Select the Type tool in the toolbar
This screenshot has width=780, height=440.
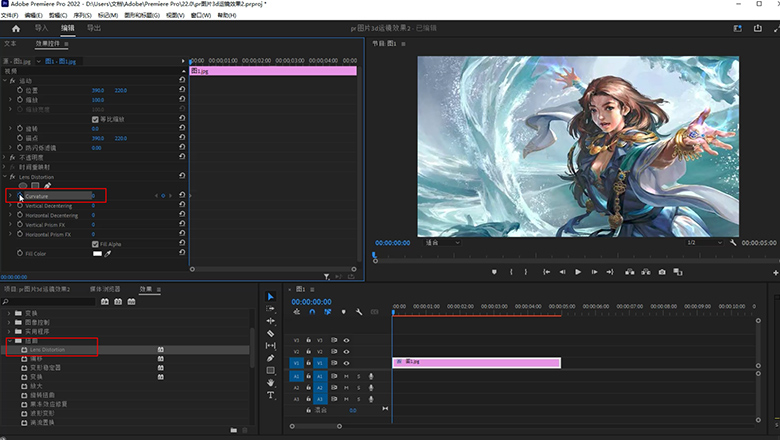271,395
